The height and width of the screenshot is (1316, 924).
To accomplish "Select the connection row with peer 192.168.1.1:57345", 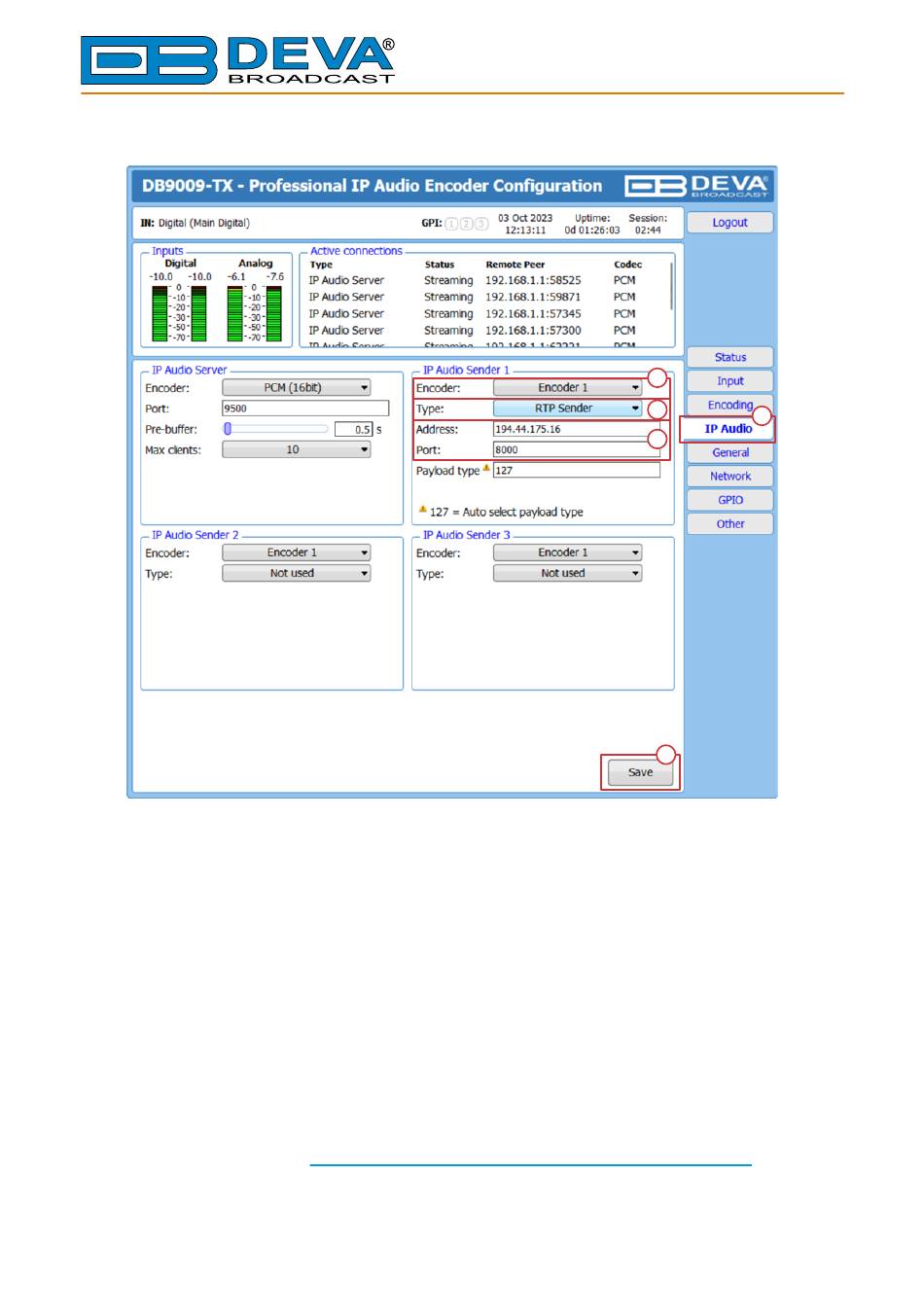I will point(486,313).
